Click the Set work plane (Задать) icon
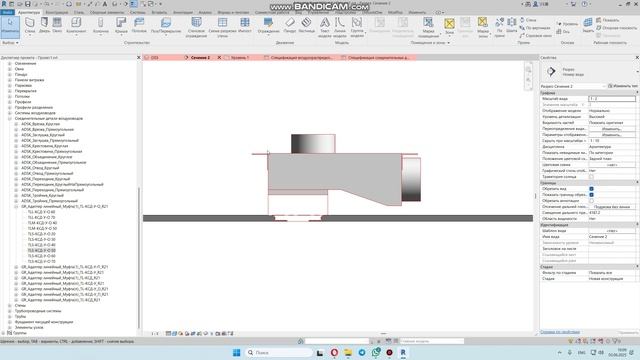This screenshot has width=640, height=360. 588,25
